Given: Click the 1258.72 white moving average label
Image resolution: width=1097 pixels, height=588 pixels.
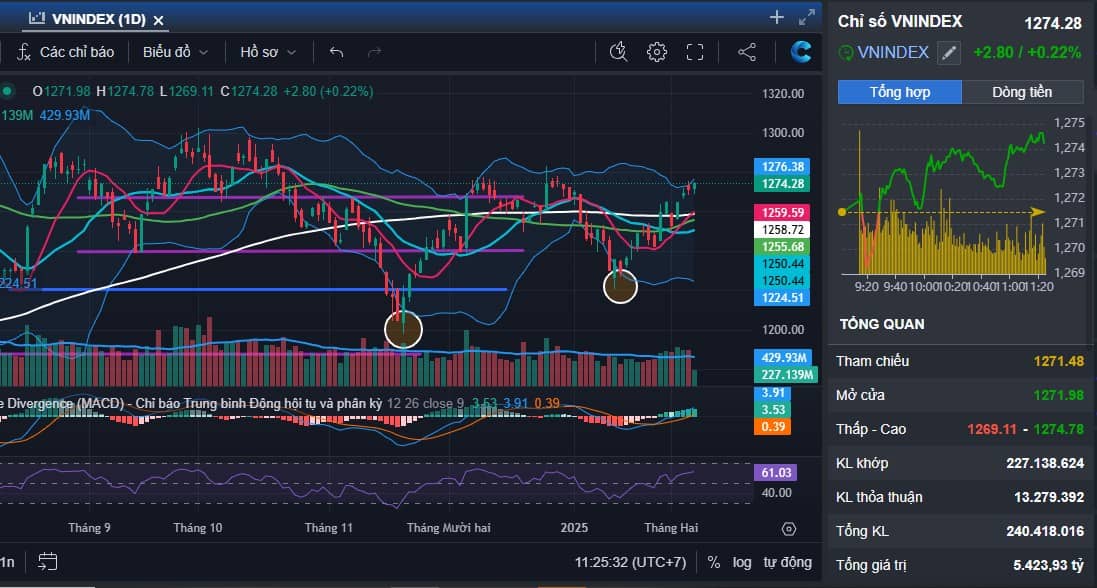Looking at the screenshot, I should click(781, 230).
